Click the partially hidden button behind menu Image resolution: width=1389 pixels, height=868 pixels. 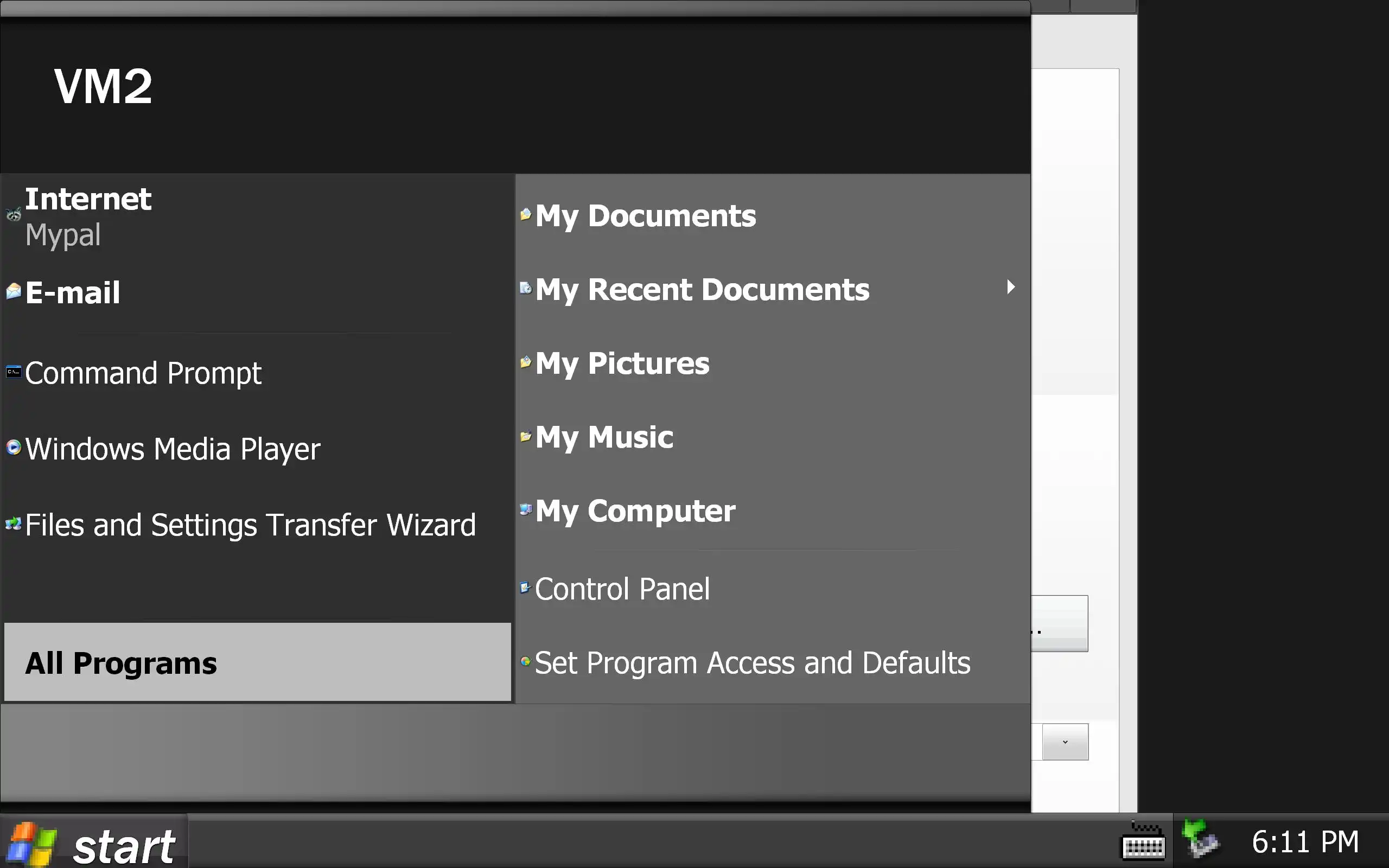(x=1059, y=623)
